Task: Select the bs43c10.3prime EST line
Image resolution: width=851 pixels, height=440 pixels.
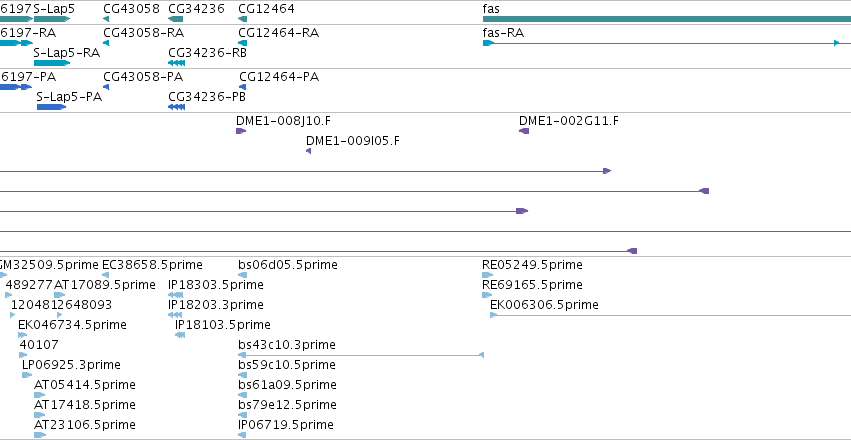Action: 360,355
